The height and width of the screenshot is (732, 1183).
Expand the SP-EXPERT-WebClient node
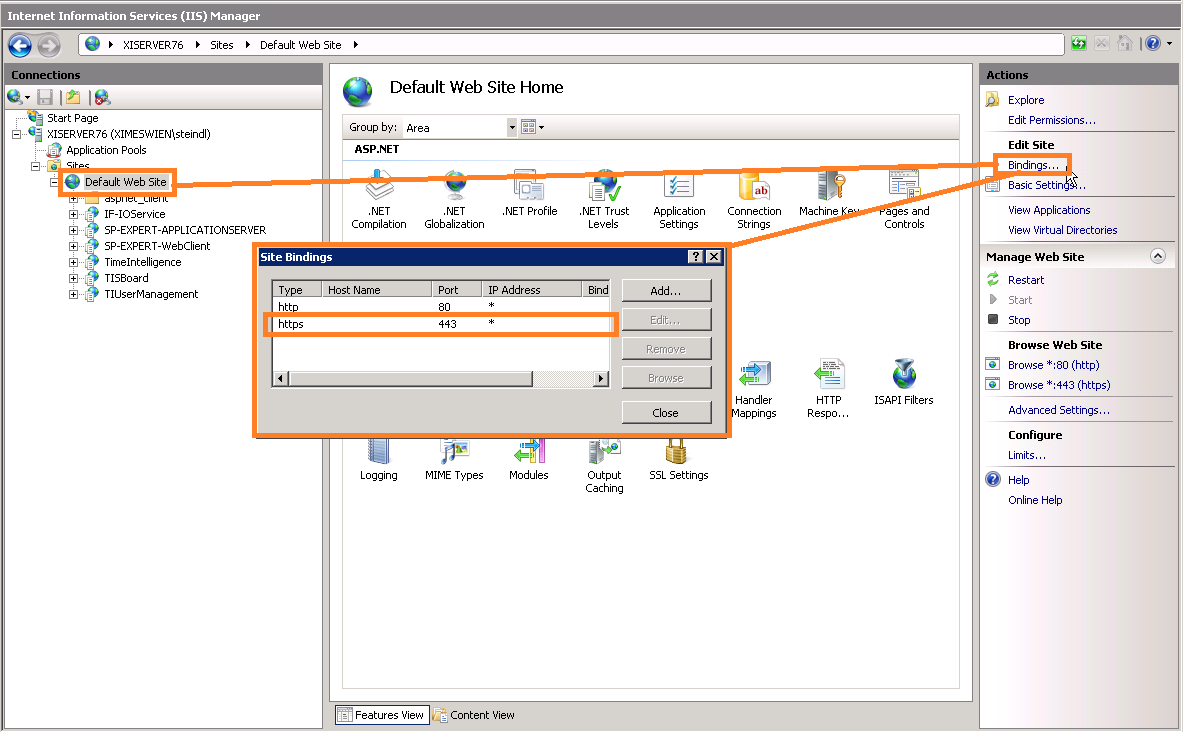coord(73,246)
